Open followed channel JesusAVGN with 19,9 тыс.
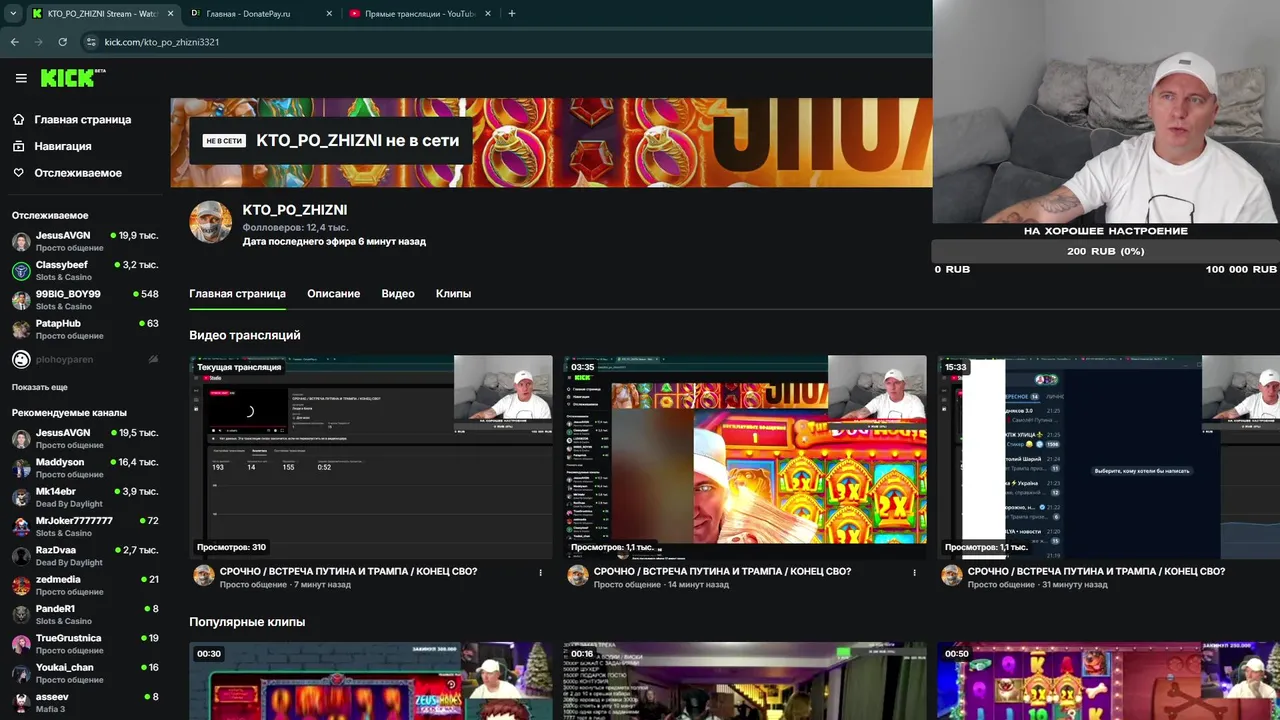1280x720 pixels. [x=85, y=241]
